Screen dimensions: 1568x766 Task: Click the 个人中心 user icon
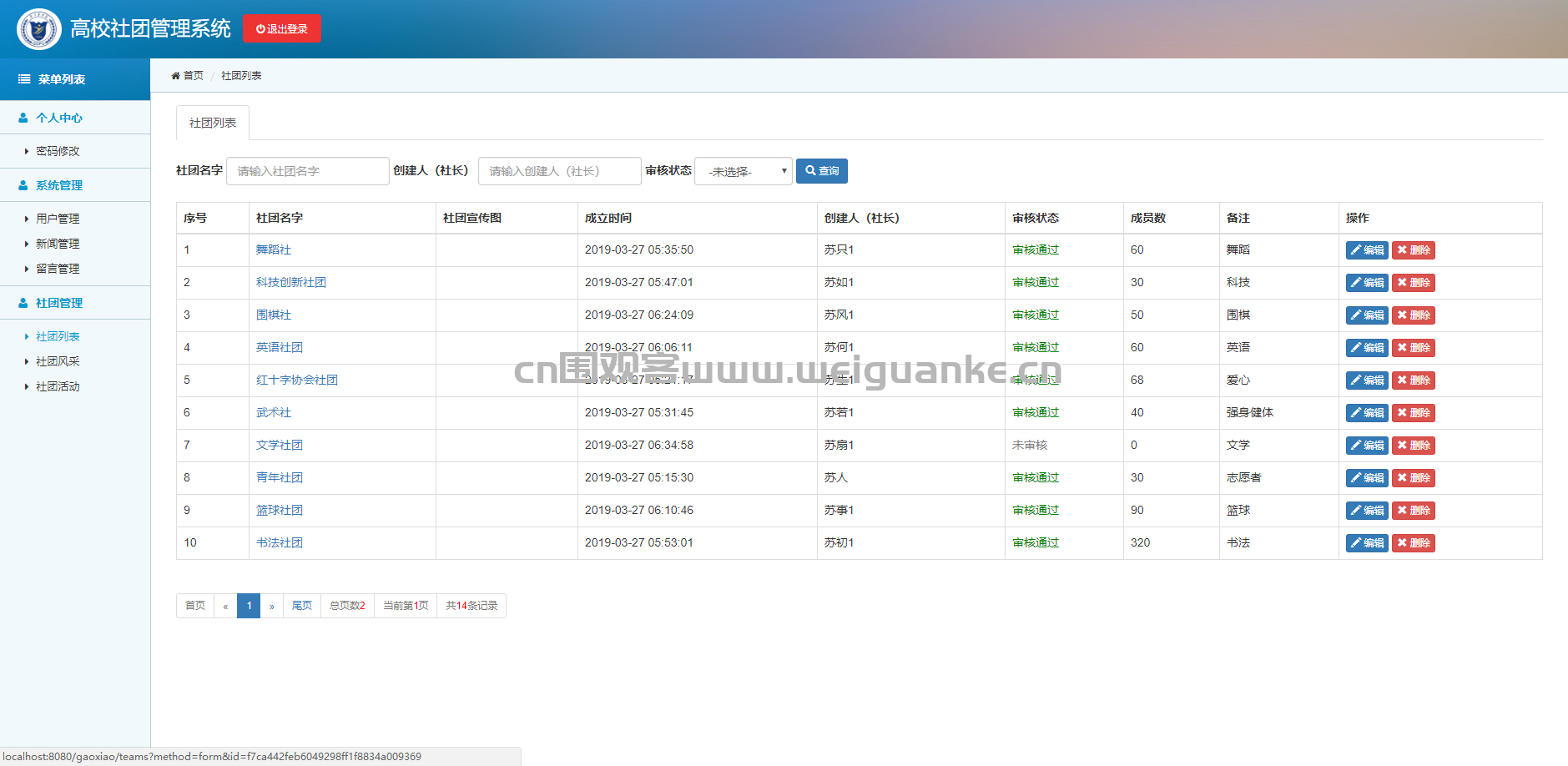[23, 118]
